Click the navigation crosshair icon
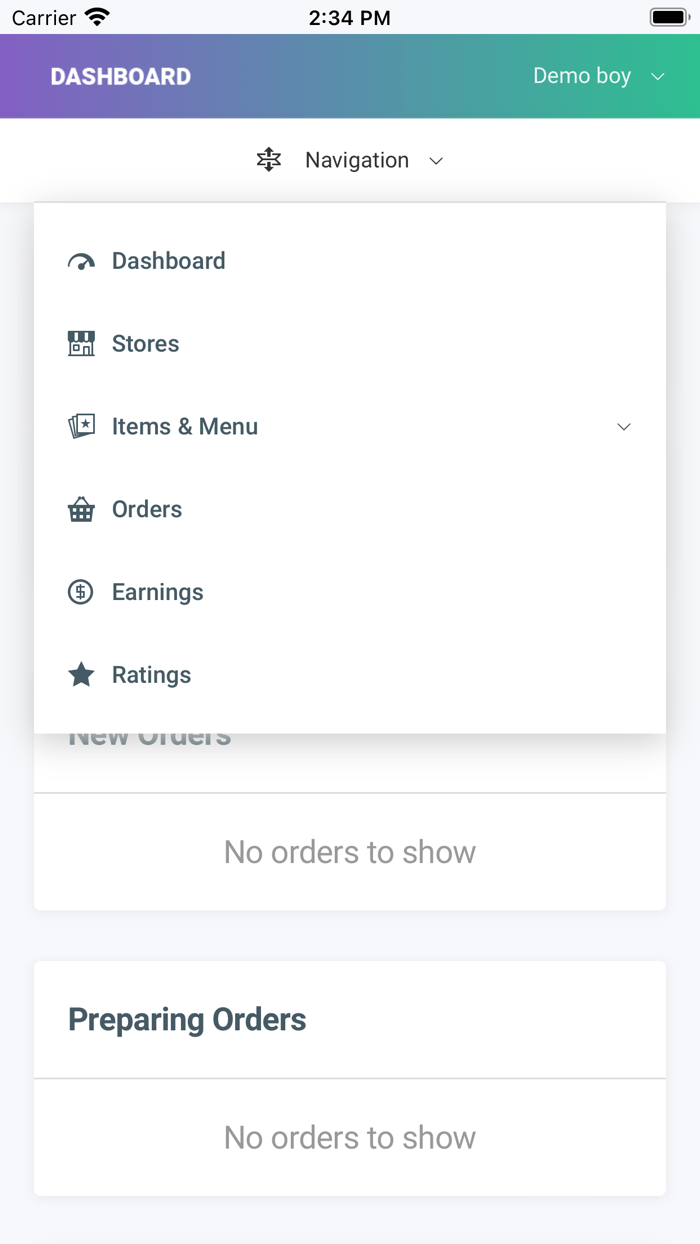Screen dimensions: 700x1244 268,159
